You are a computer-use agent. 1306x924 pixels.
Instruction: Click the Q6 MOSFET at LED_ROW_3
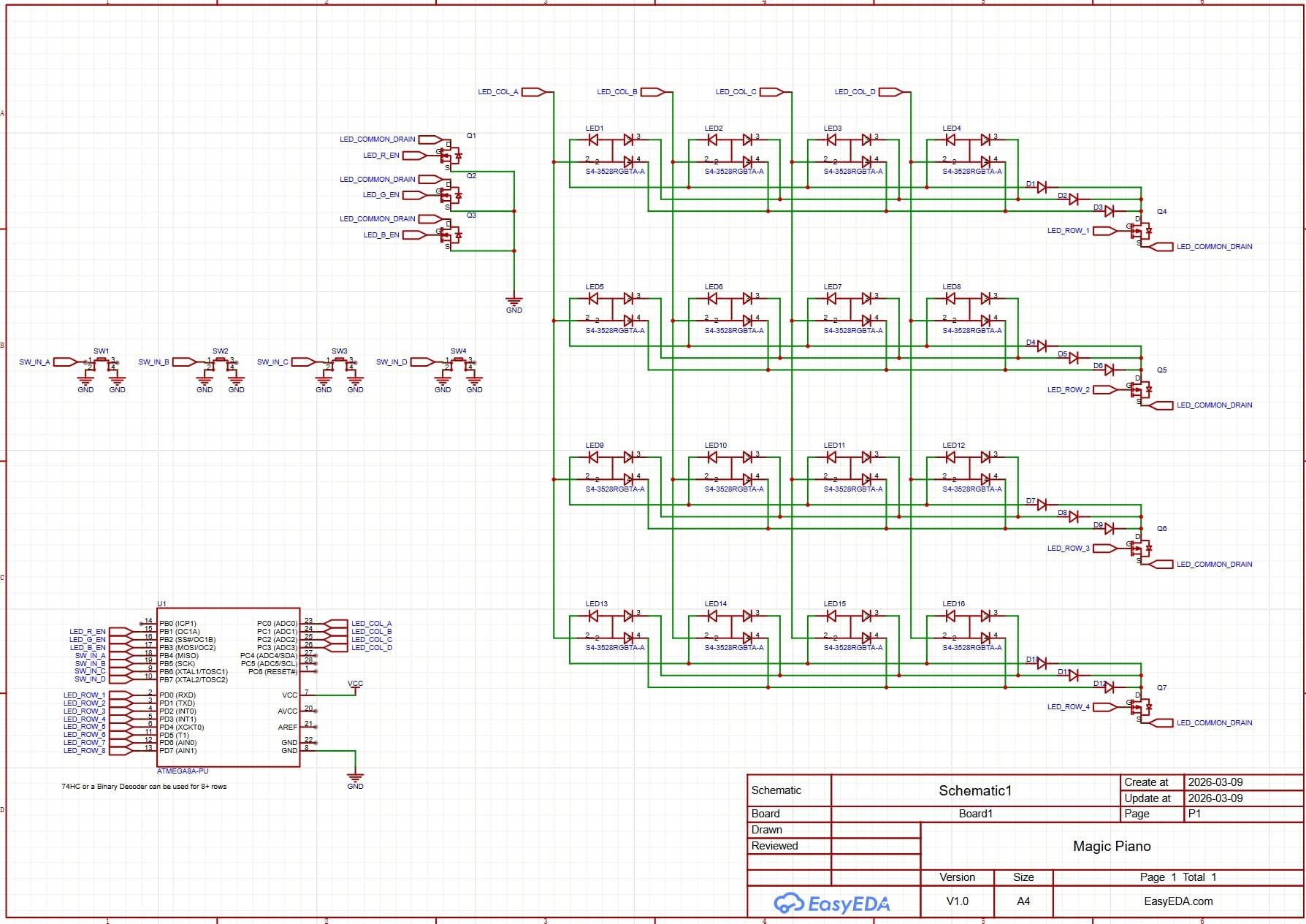coord(1140,548)
